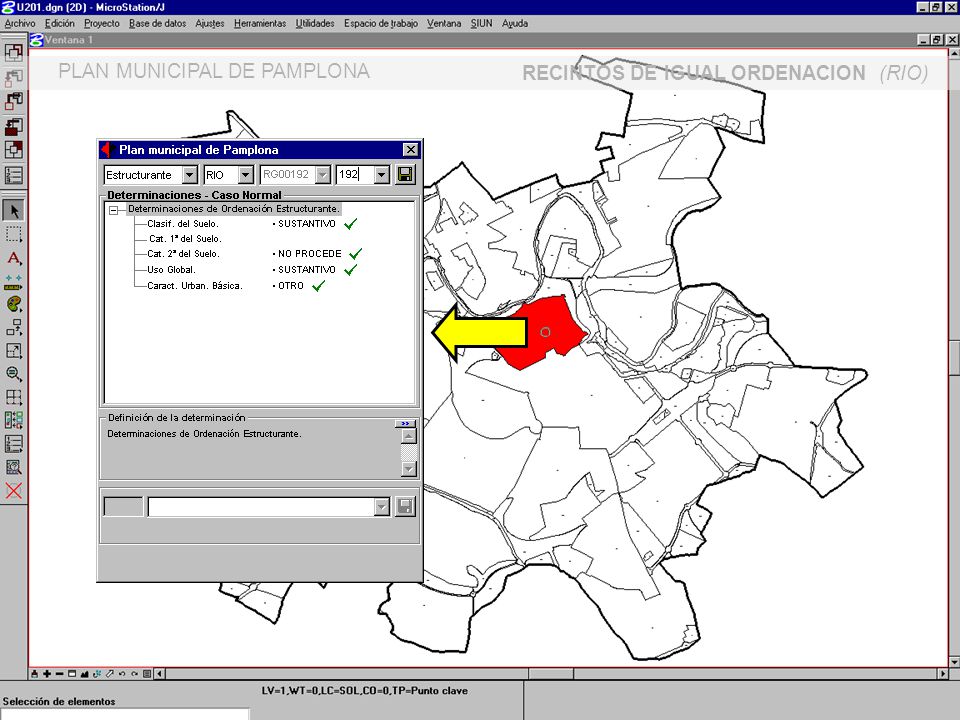Close the Plan municipal de Pamplona dialog

(410, 149)
